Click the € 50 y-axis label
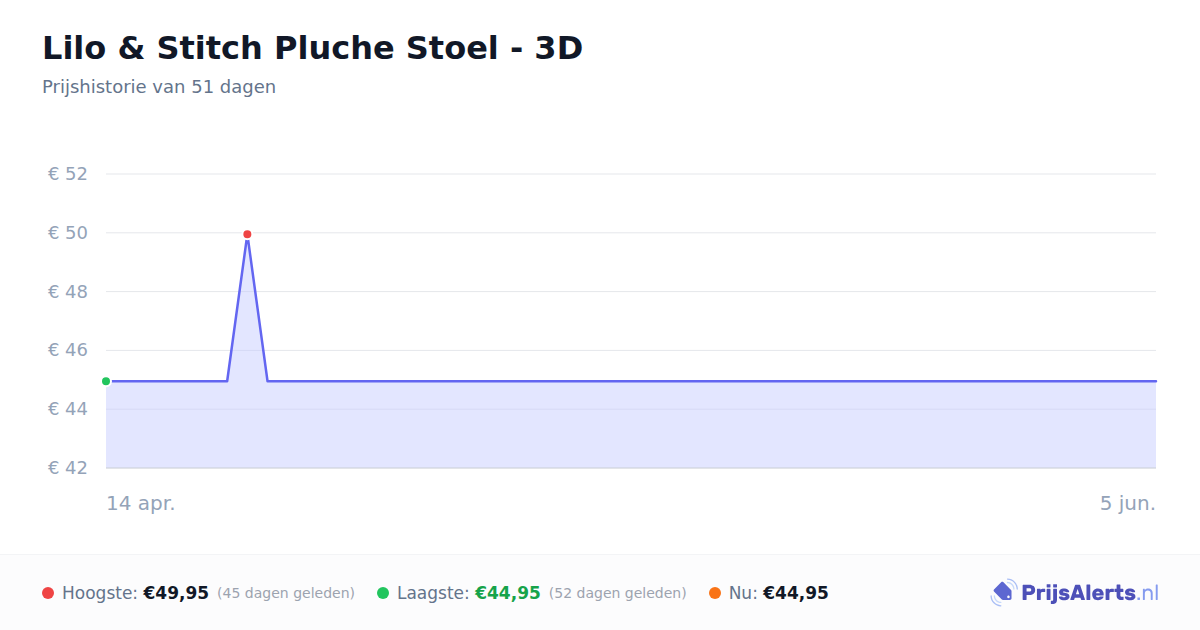The width and height of the screenshot is (1200, 630). click(x=68, y=233)
